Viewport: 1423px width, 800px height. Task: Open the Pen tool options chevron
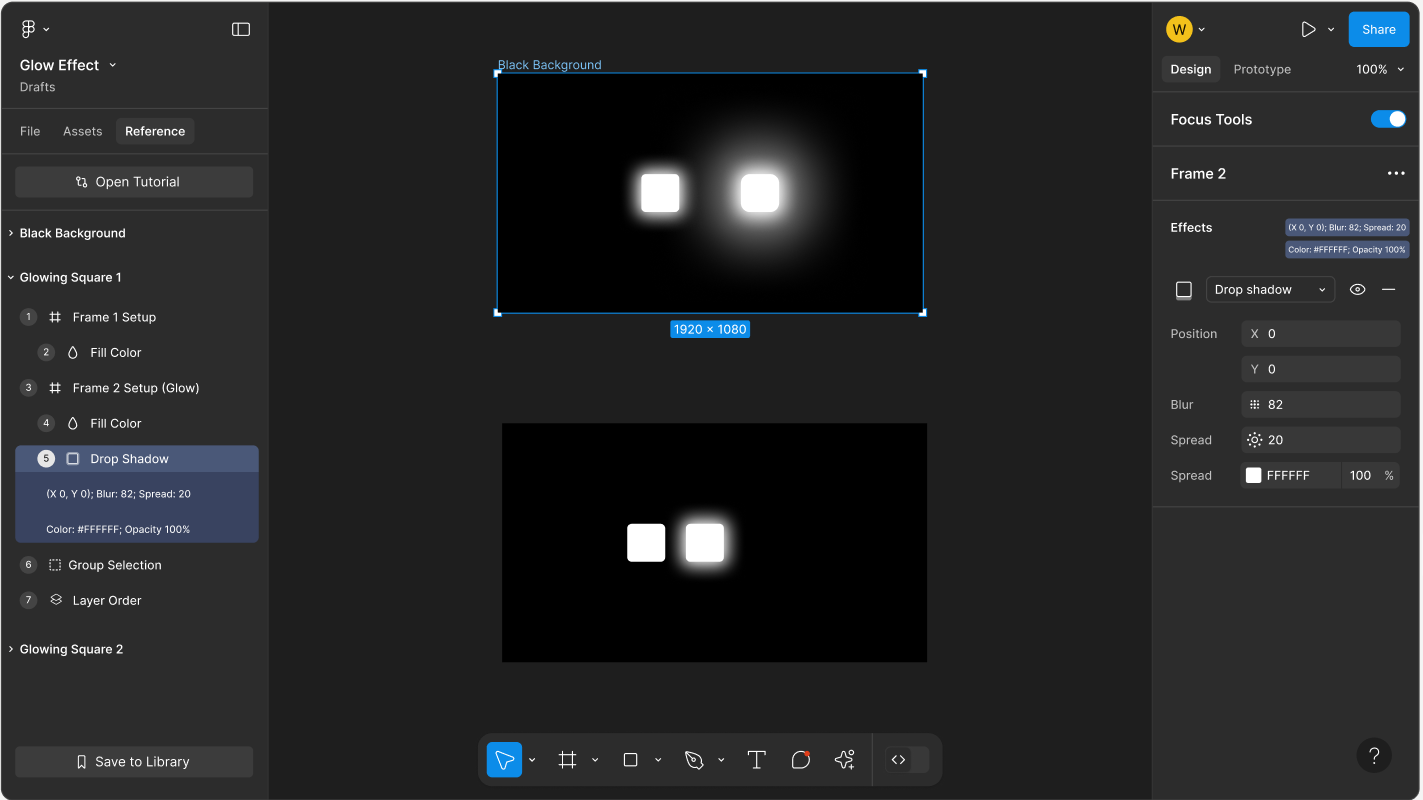(721, 760)
